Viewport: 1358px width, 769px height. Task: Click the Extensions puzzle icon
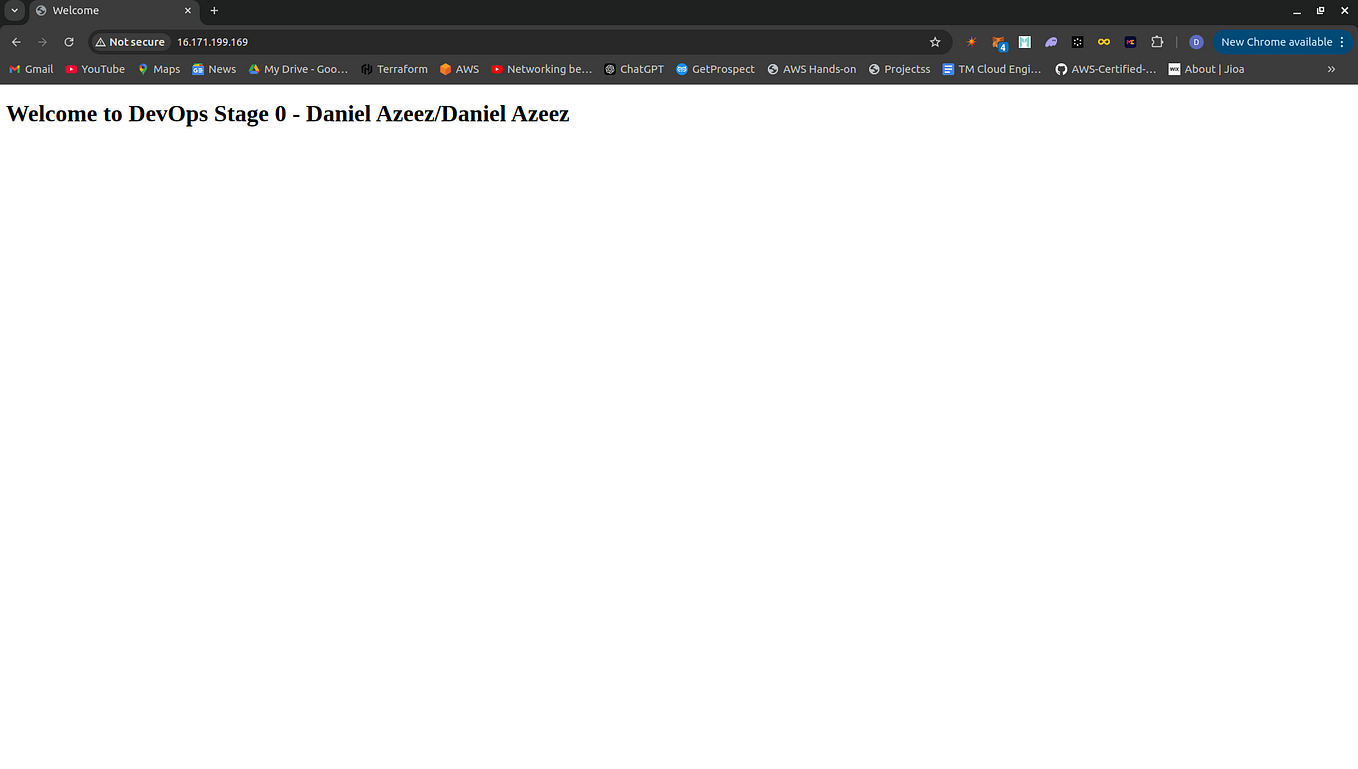tap(1157, 41)
